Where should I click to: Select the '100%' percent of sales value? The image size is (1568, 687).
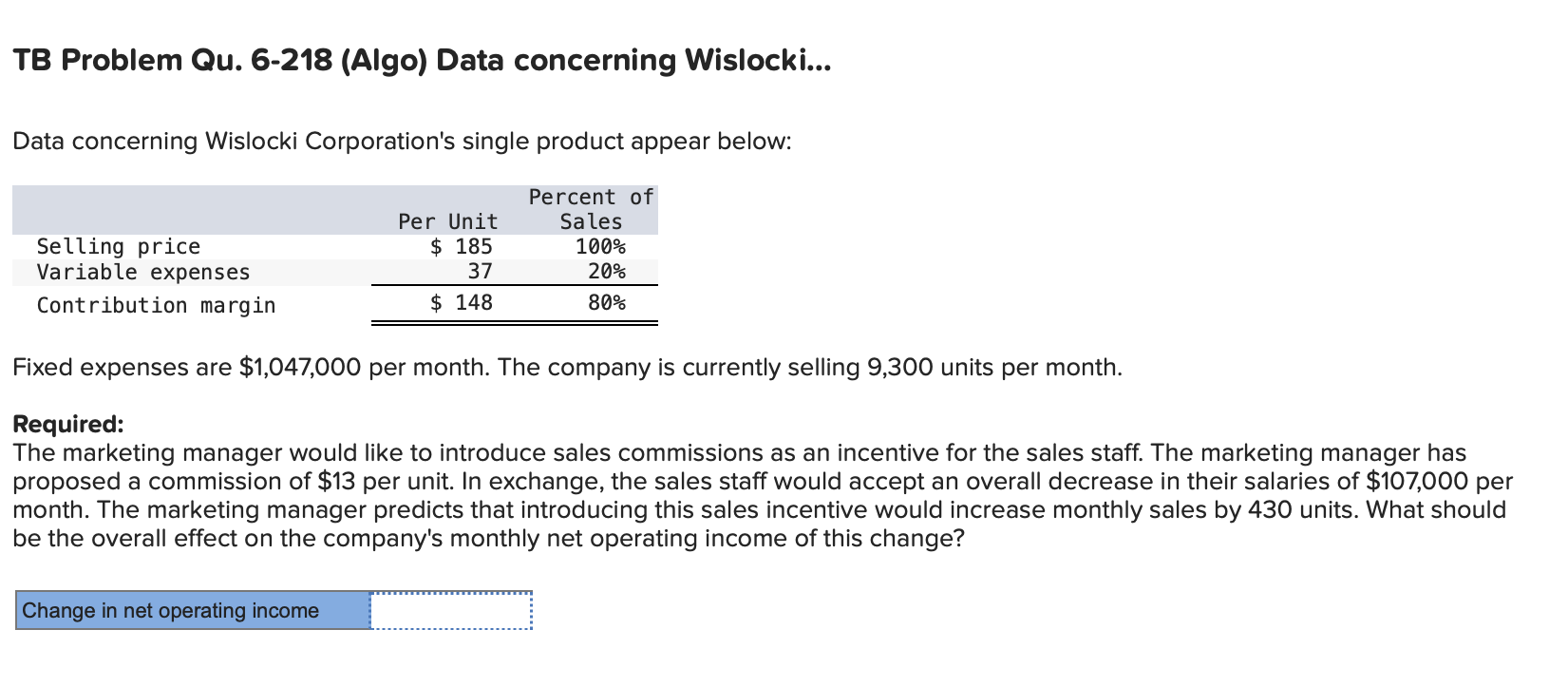pos(600,246)
